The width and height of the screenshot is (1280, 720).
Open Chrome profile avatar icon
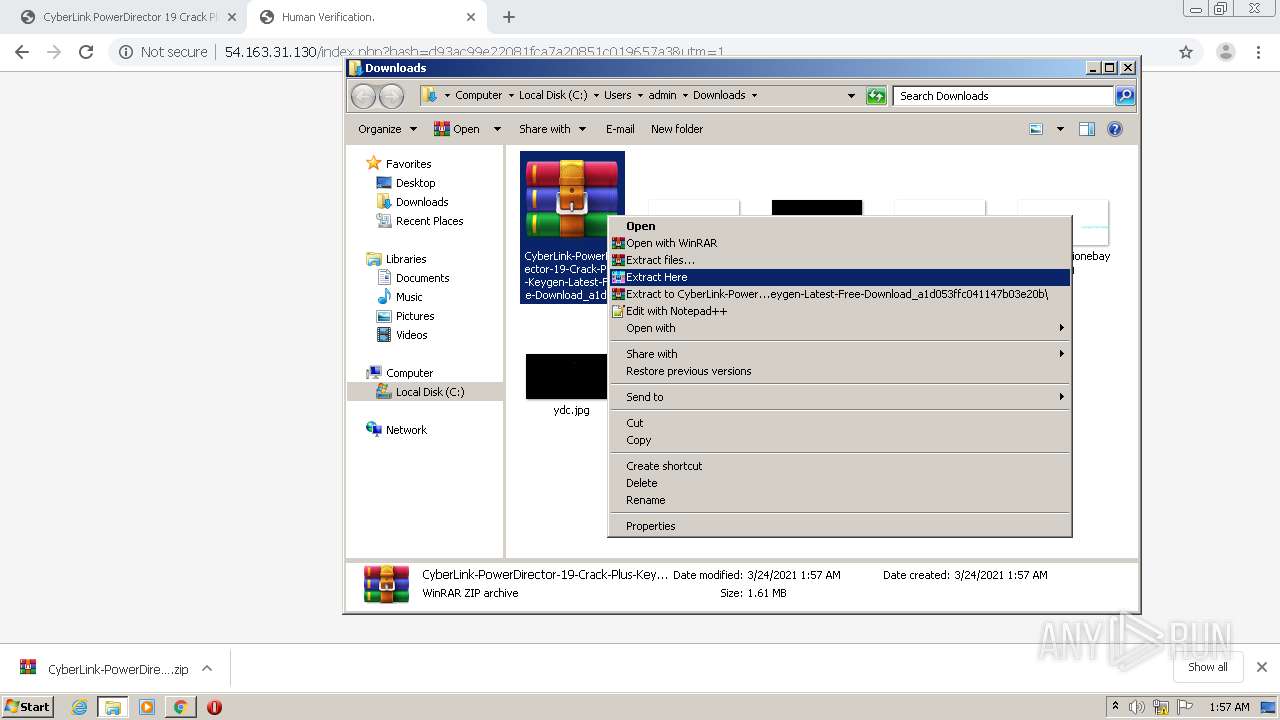point(1225,52)
